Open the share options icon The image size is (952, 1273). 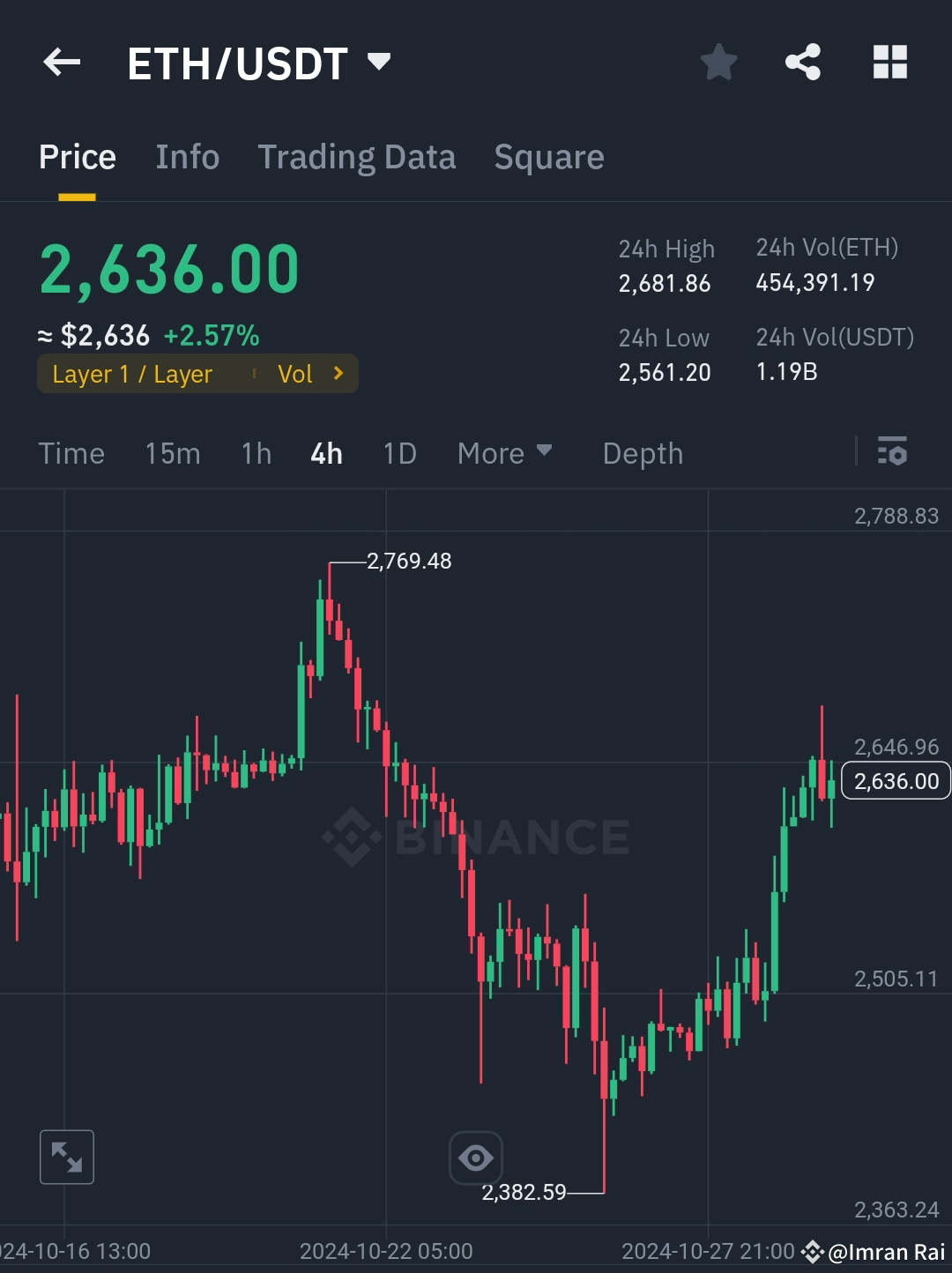point(803,62)
